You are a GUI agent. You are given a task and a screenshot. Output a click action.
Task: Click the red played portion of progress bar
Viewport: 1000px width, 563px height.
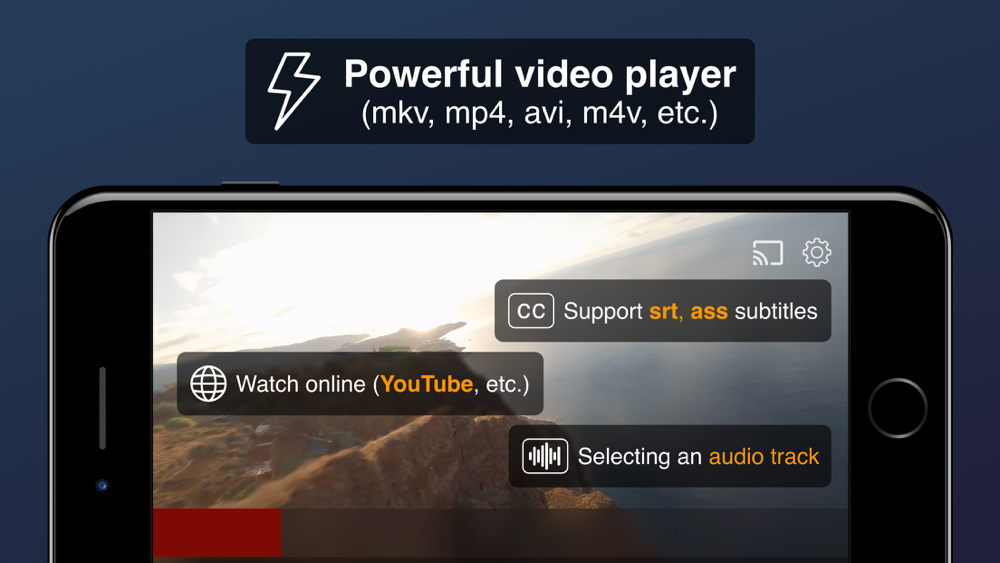tap(217, 532)
